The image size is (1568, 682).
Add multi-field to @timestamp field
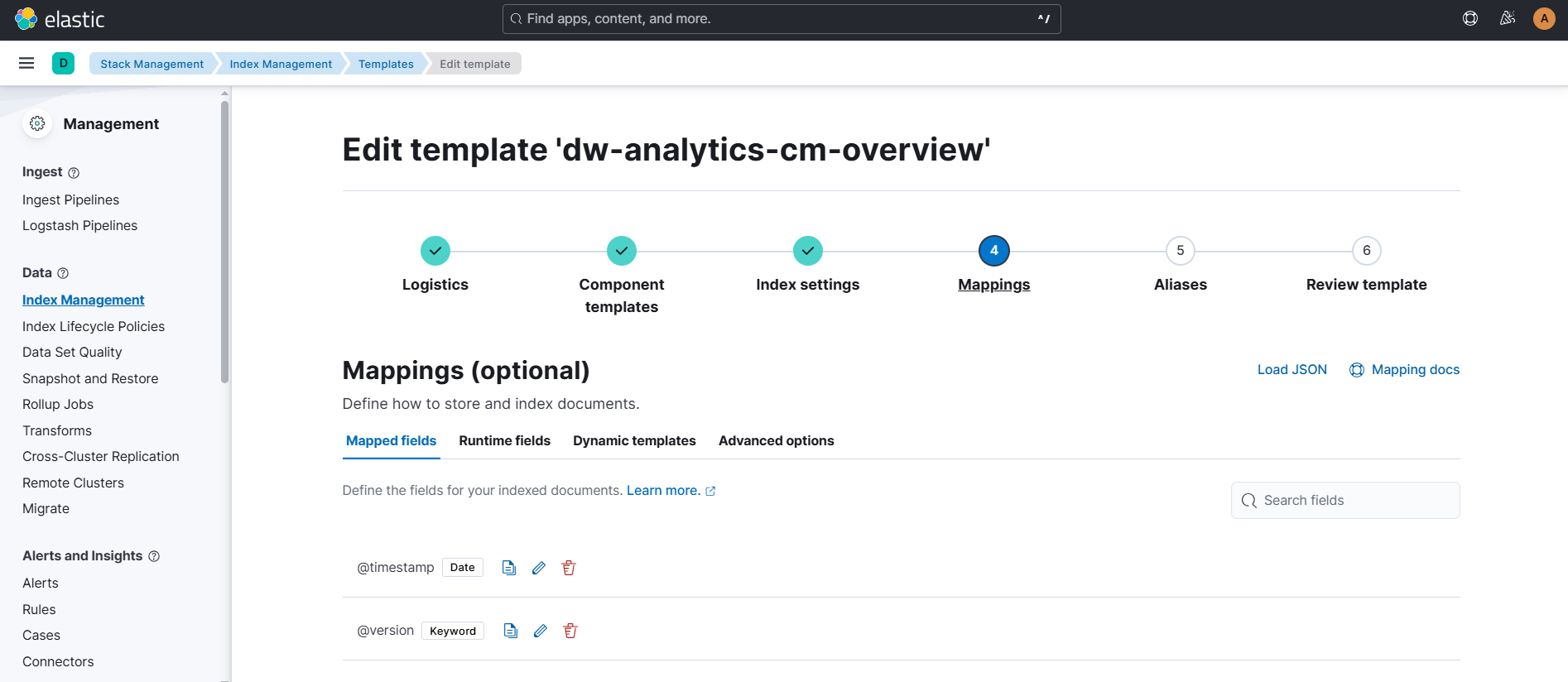click(509, 568)
